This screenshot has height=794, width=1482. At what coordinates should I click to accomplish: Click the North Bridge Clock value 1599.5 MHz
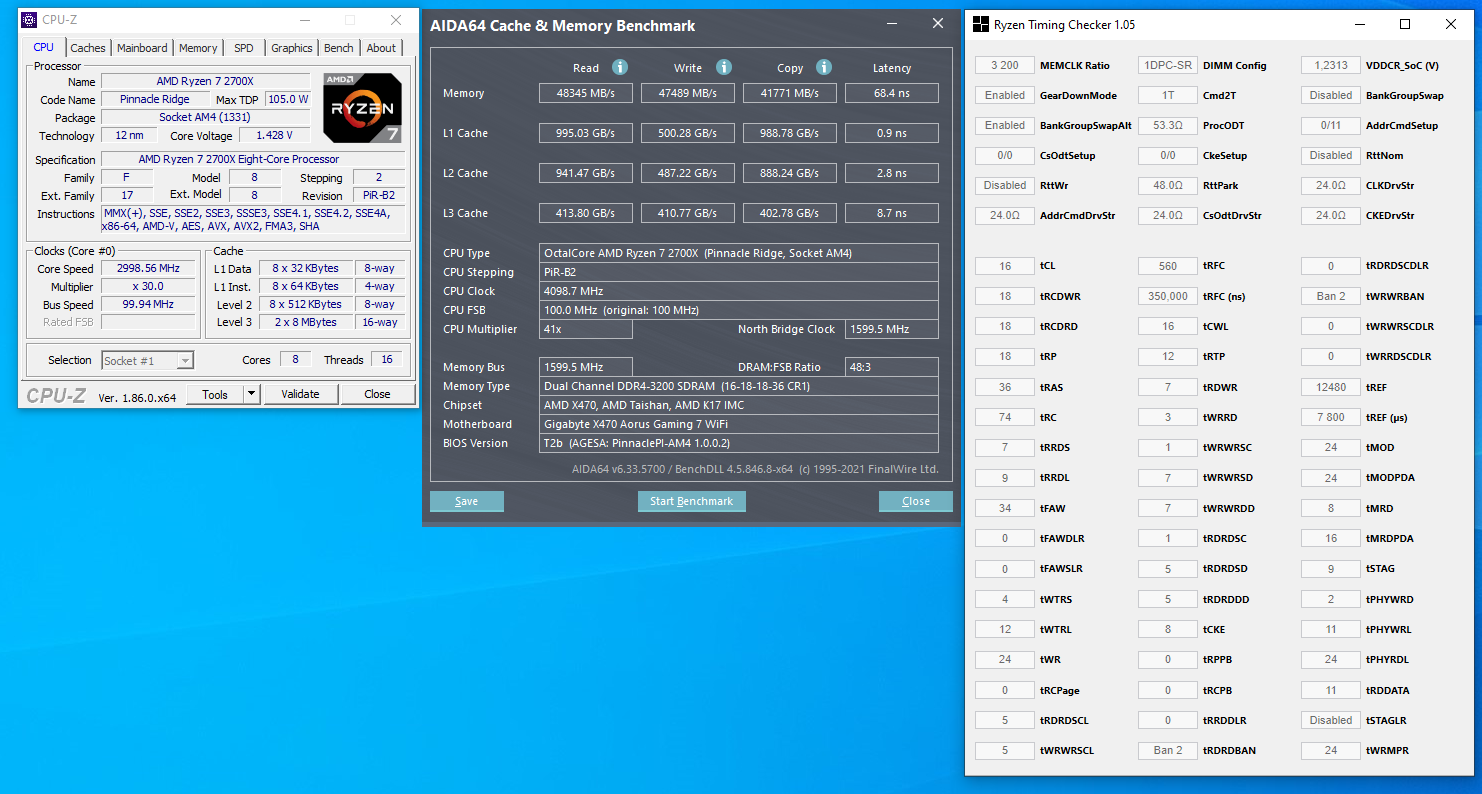click(x=892, y=329)
